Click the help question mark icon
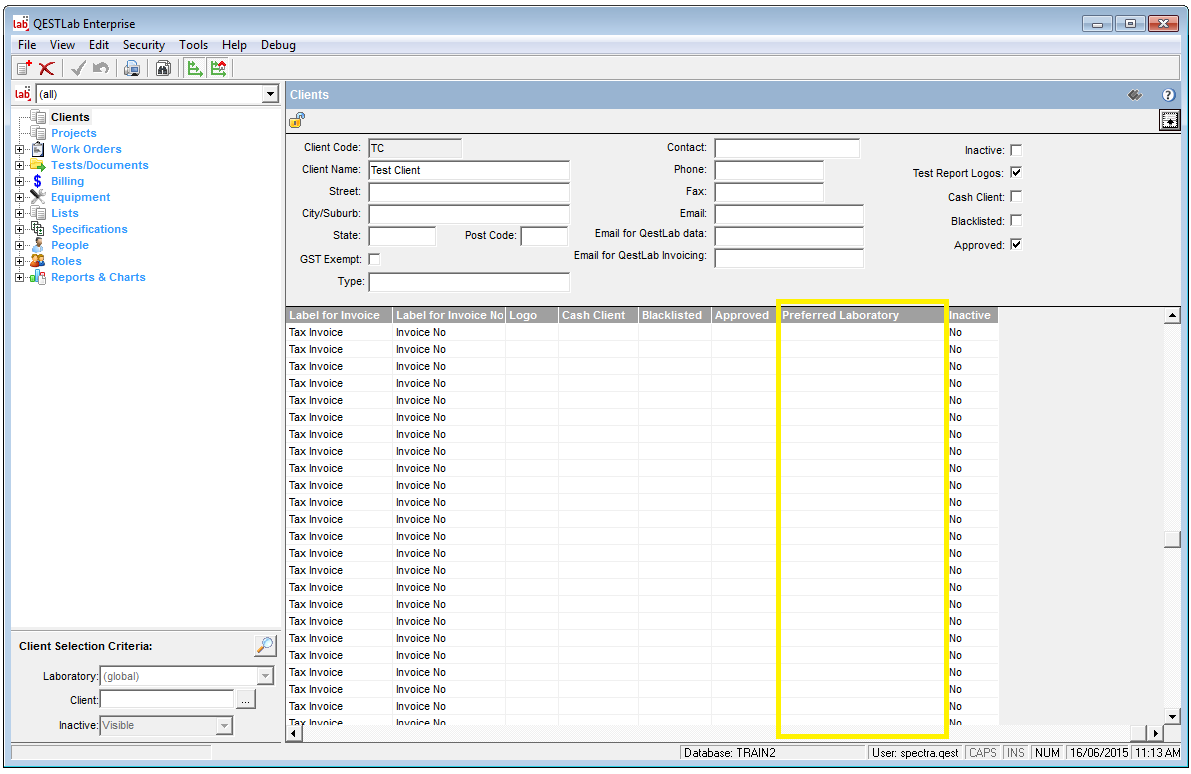Image resolution: width=1191 pixels, height=774 pixels. [x=1168, y=95]
